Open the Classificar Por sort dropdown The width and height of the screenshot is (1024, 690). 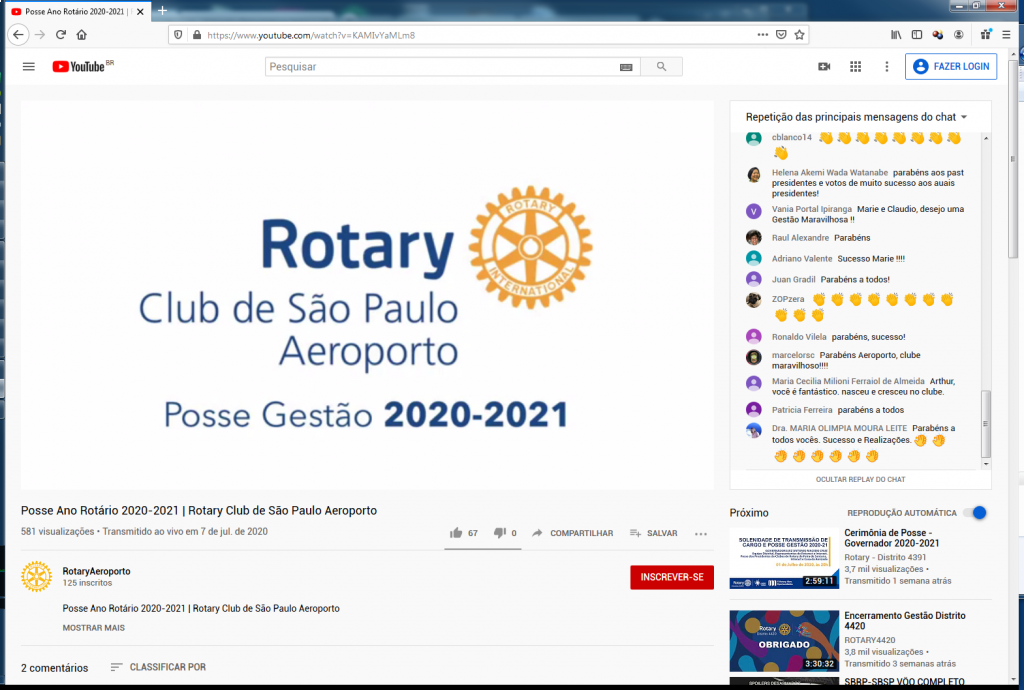157,667
